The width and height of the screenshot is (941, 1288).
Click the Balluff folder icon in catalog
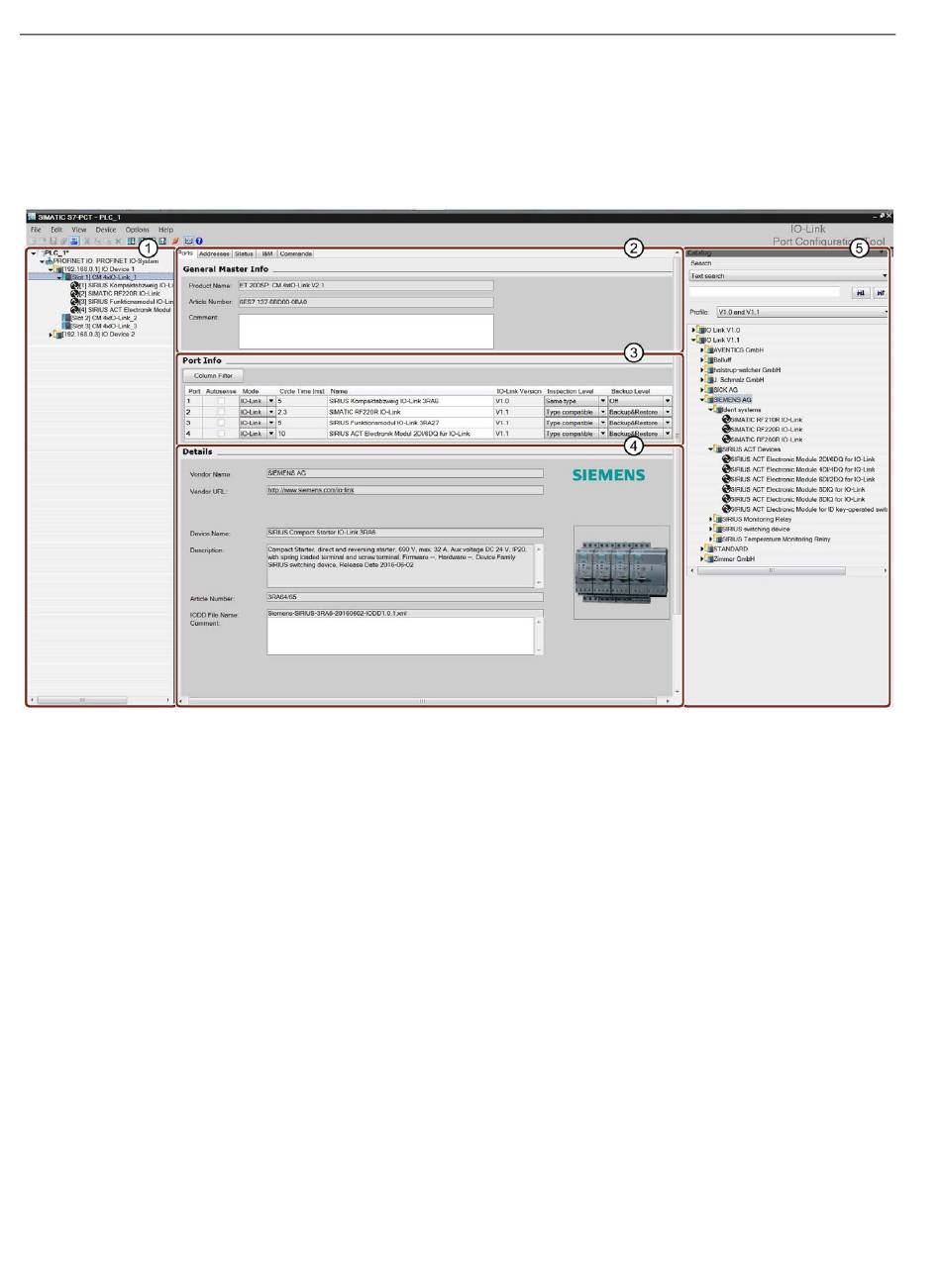(709, 360)
